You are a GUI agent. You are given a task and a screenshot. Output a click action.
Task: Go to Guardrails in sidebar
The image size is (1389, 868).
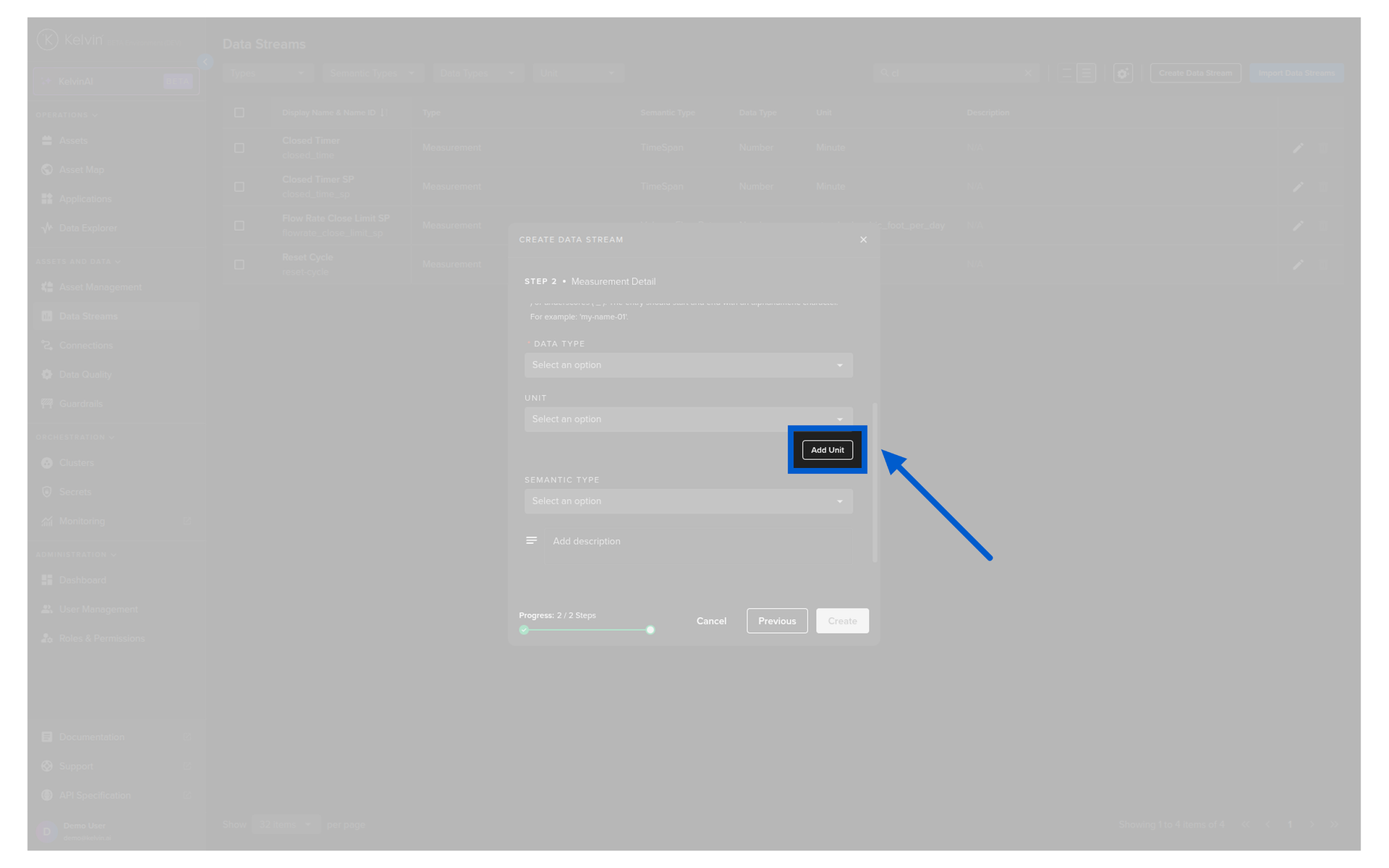[x=80, y=404]
